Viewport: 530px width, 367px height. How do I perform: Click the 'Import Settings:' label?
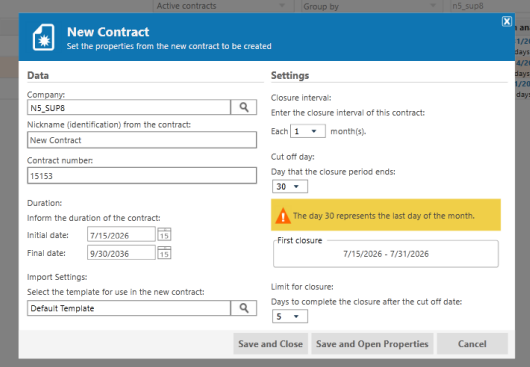tap(57, 277)
